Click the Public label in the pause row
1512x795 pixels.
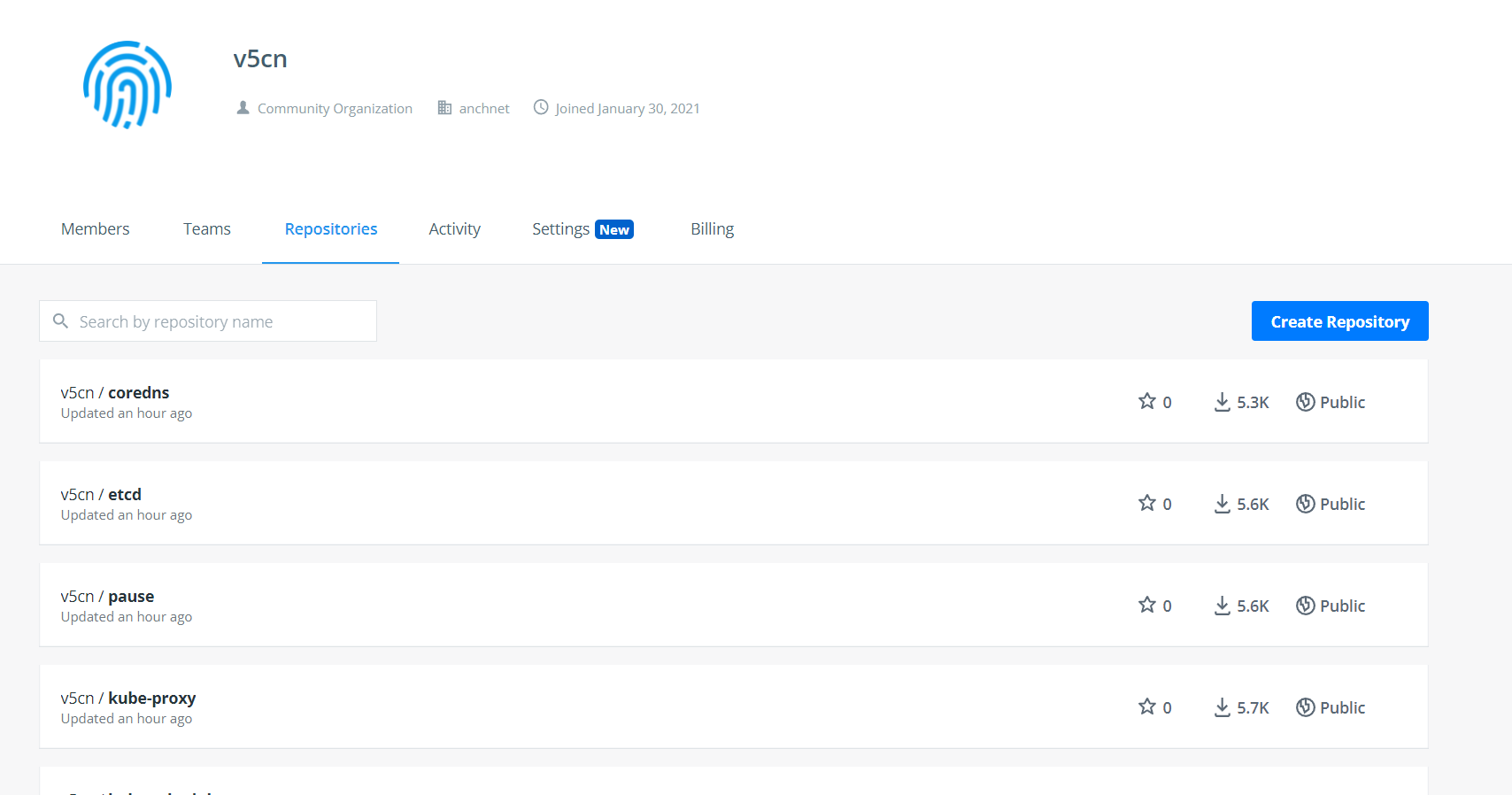pyautogui.click(x=1343, y=606)
